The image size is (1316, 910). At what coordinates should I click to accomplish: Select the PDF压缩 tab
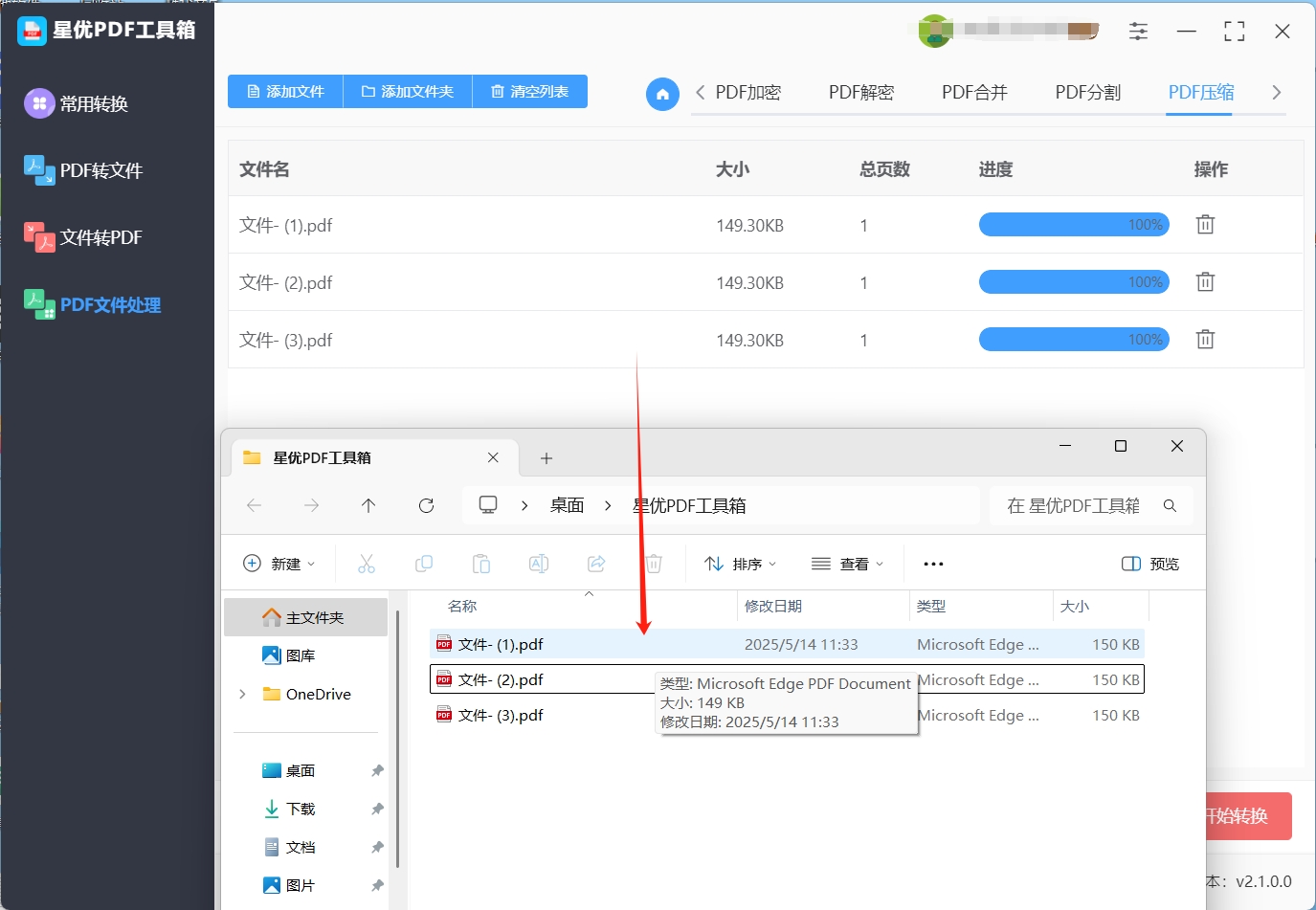[x=1201, y=93]
